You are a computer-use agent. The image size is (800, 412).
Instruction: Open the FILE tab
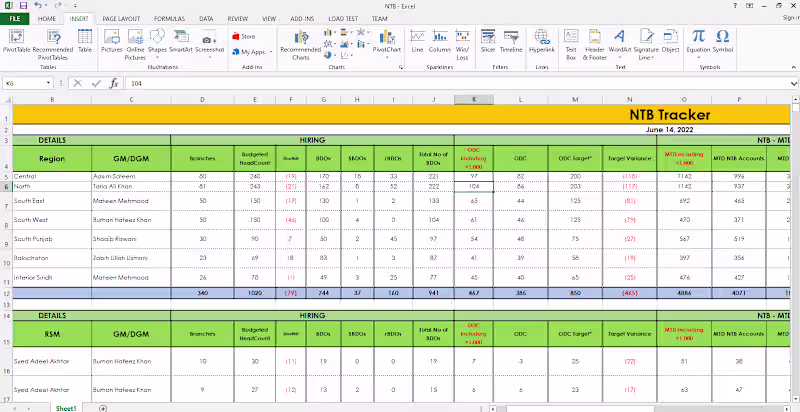pos(15,18)
